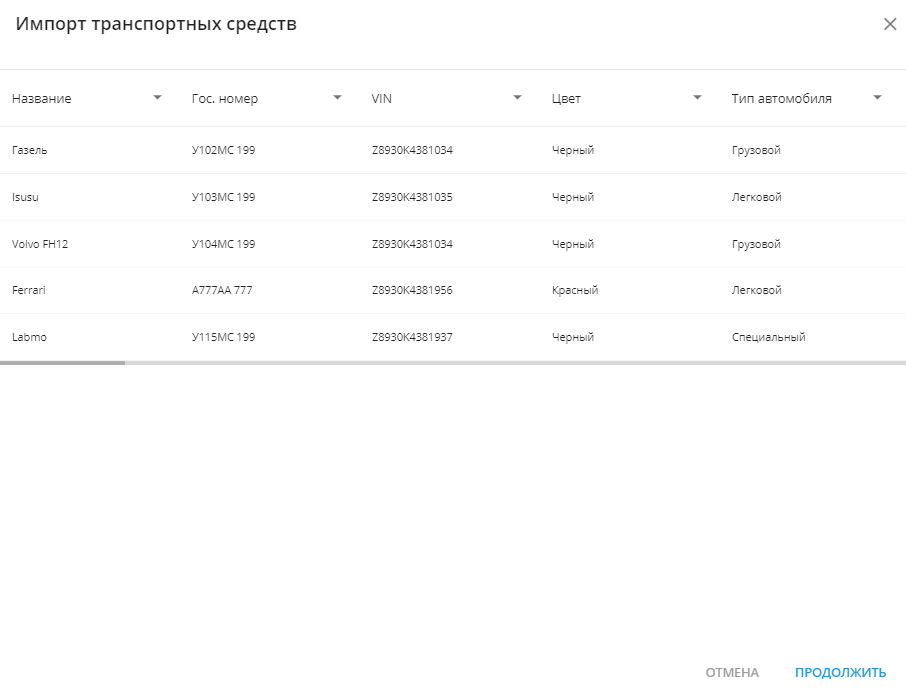The height and width of the screenshot is (697, 906).
Task: Click plate number А777АА 777
Action: point(222,290)
